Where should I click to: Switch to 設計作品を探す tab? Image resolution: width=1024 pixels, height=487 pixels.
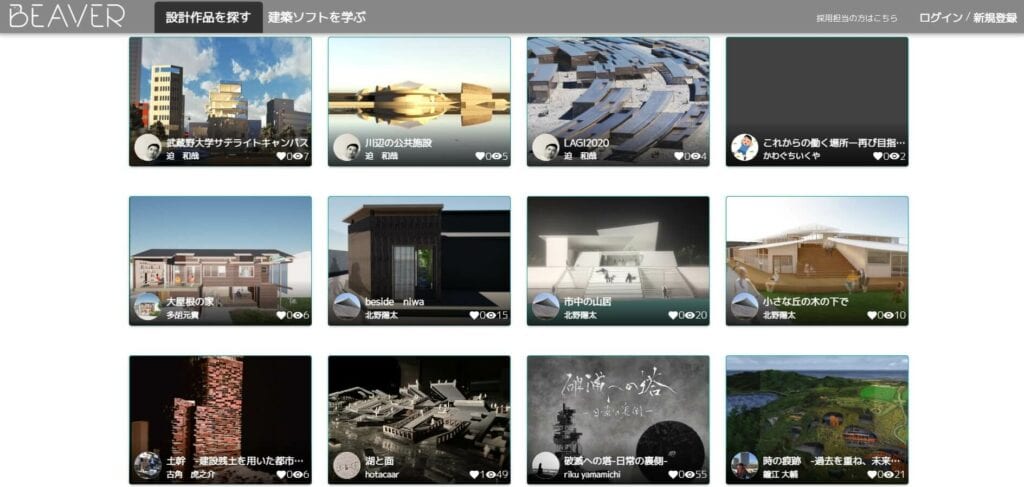pyautogui.click(x=208, y=18)
